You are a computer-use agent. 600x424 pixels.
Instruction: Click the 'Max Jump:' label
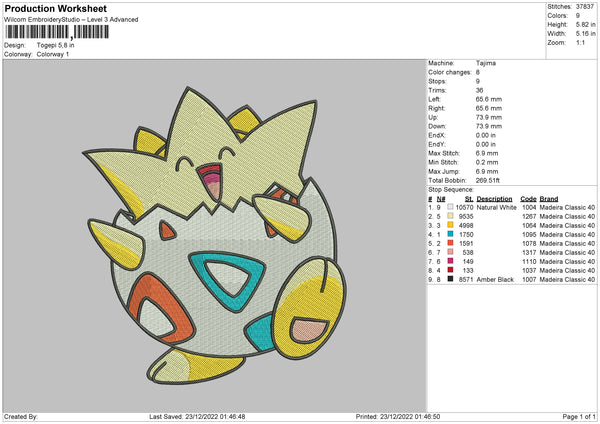coord(444,171)
